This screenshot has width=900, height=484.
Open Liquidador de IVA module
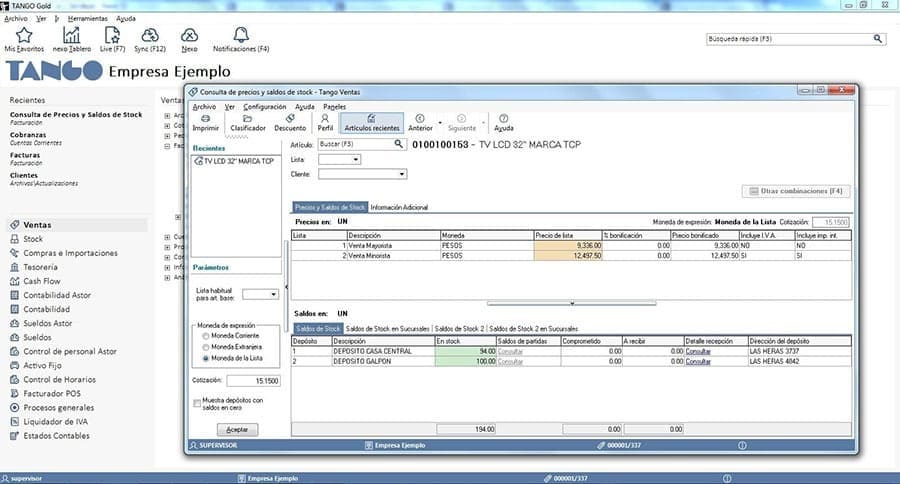click(x=55, y=421)
